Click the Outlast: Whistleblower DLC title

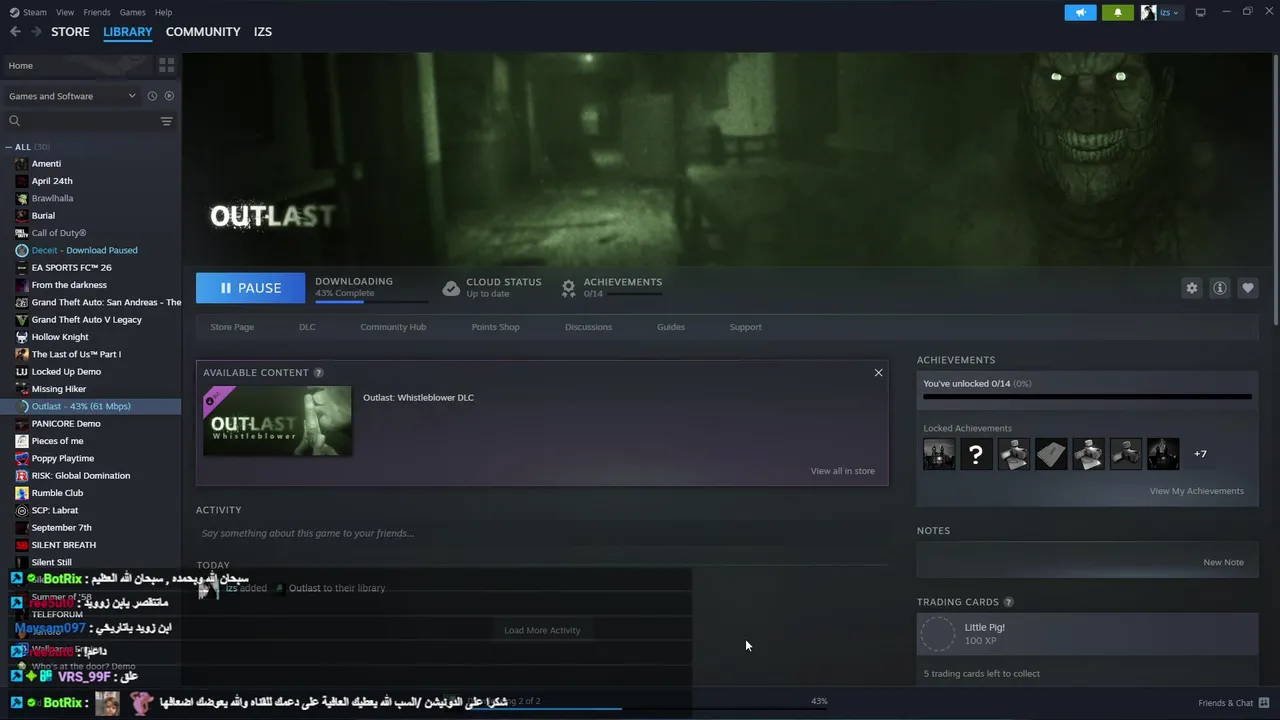tap(418, 398)
